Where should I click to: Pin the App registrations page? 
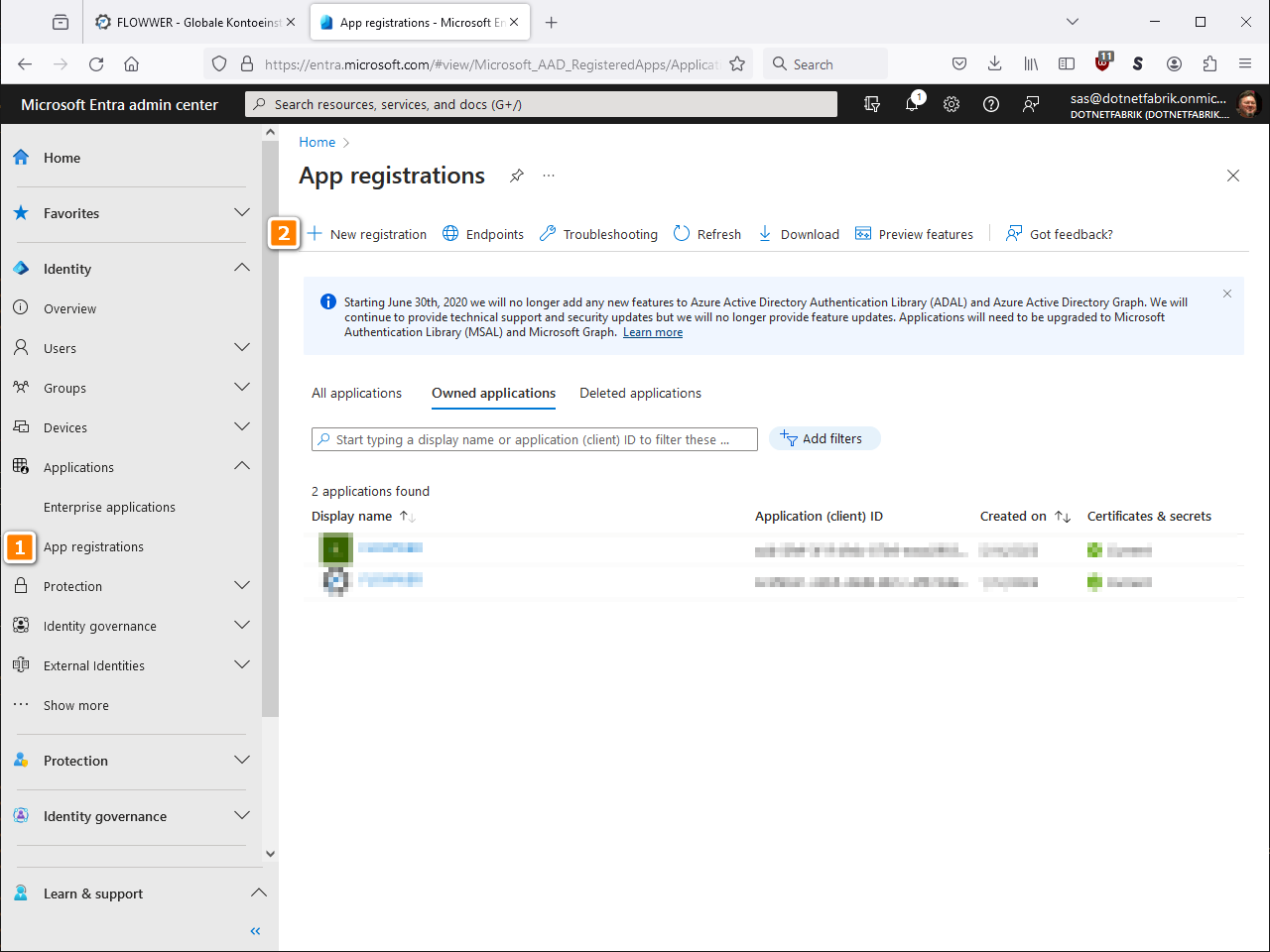click(x=517, y=176)
